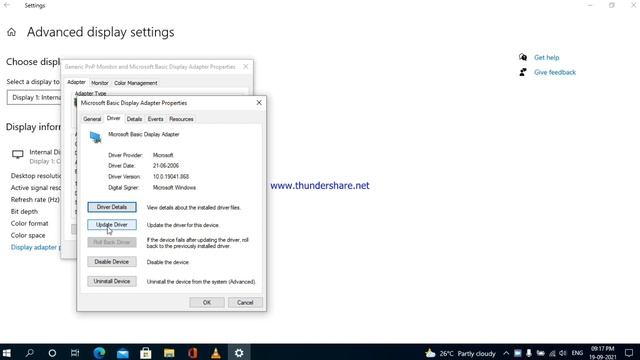This screenshot has height=360, width=640.
Task: Open the Windows Start menu
Action: click(7, 353)
